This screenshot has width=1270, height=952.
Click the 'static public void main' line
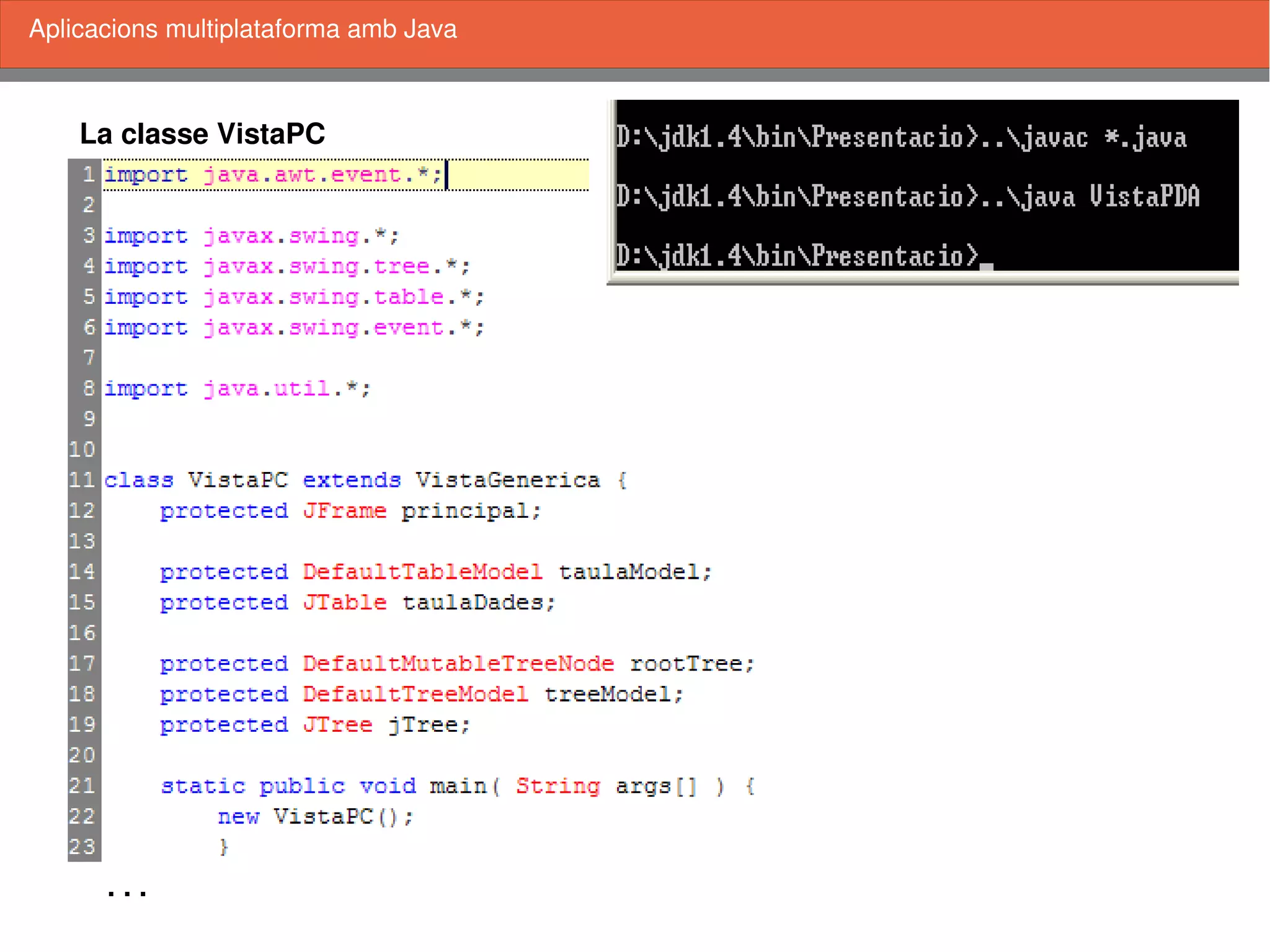(458, 786)
